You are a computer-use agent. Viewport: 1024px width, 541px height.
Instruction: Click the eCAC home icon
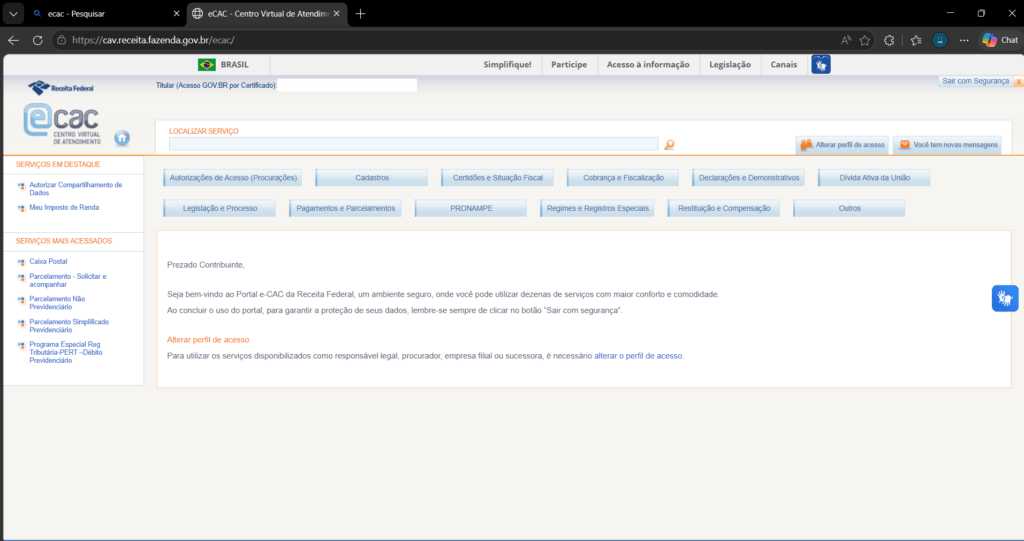click(122, 138)
